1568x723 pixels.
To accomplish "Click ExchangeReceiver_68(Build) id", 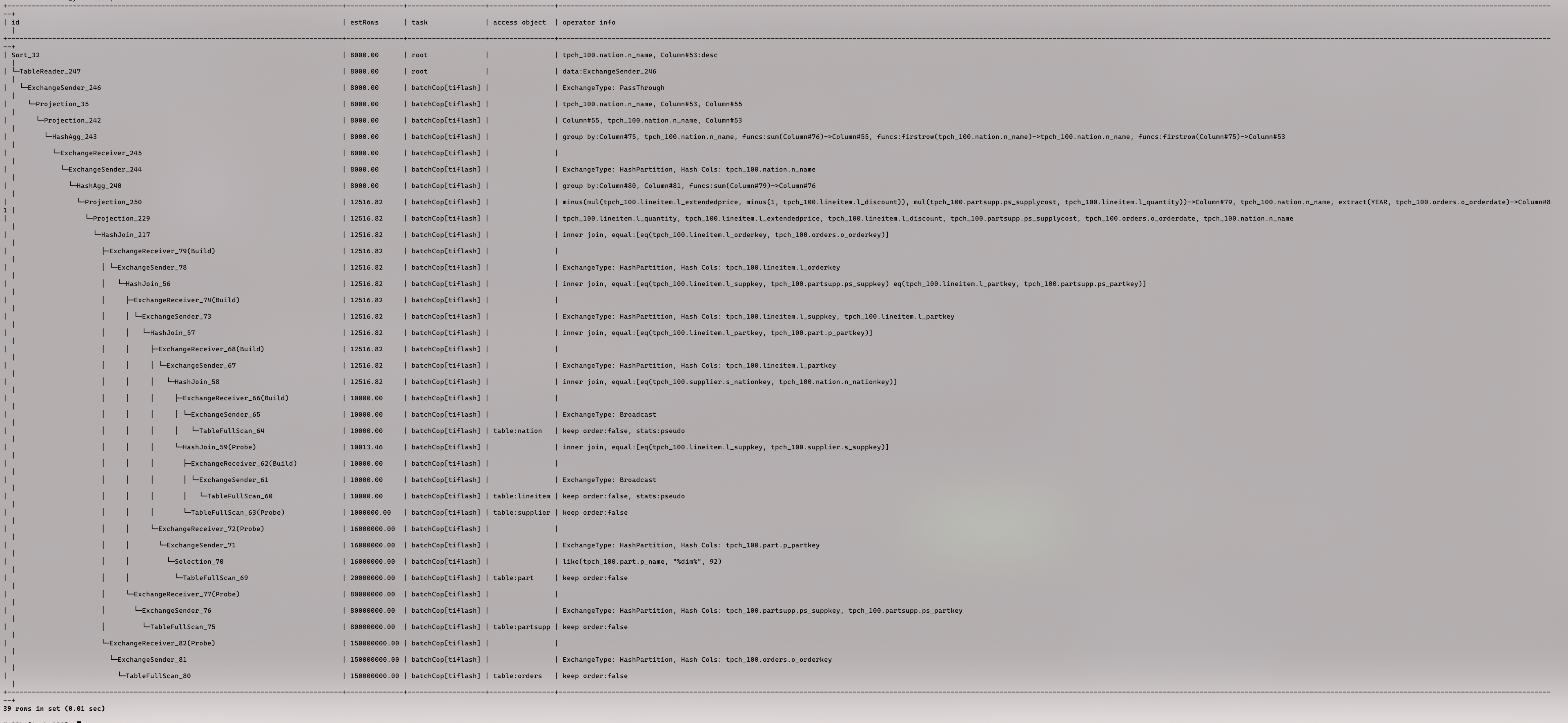I will pos(211,349).
